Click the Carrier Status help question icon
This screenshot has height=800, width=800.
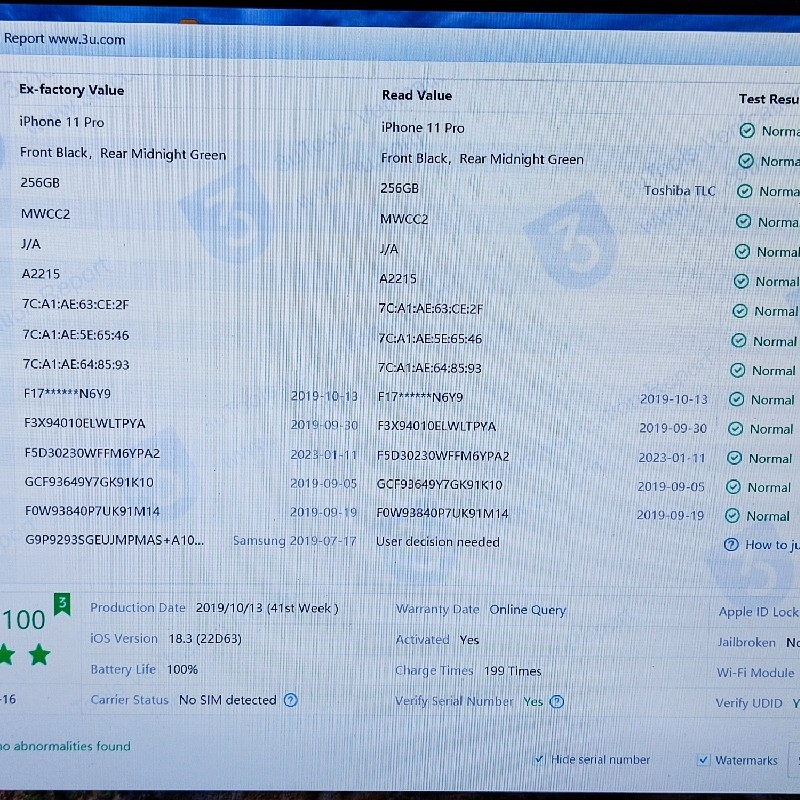[290, 700]
